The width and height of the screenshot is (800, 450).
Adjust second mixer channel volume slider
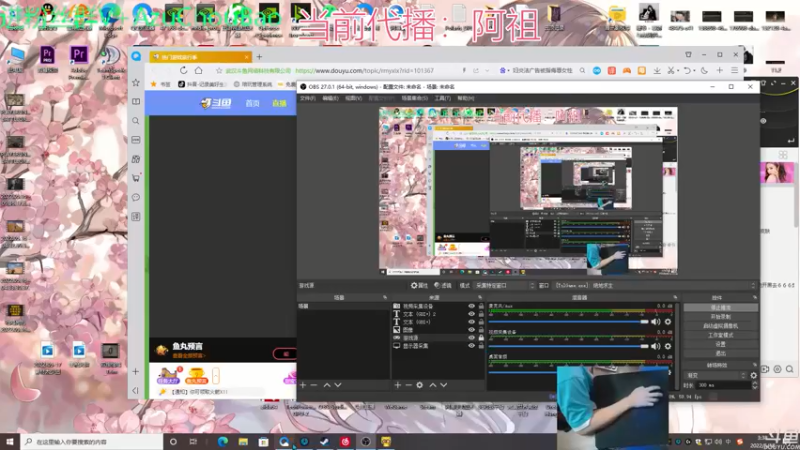pyautogui.click(x=568, y=346)
